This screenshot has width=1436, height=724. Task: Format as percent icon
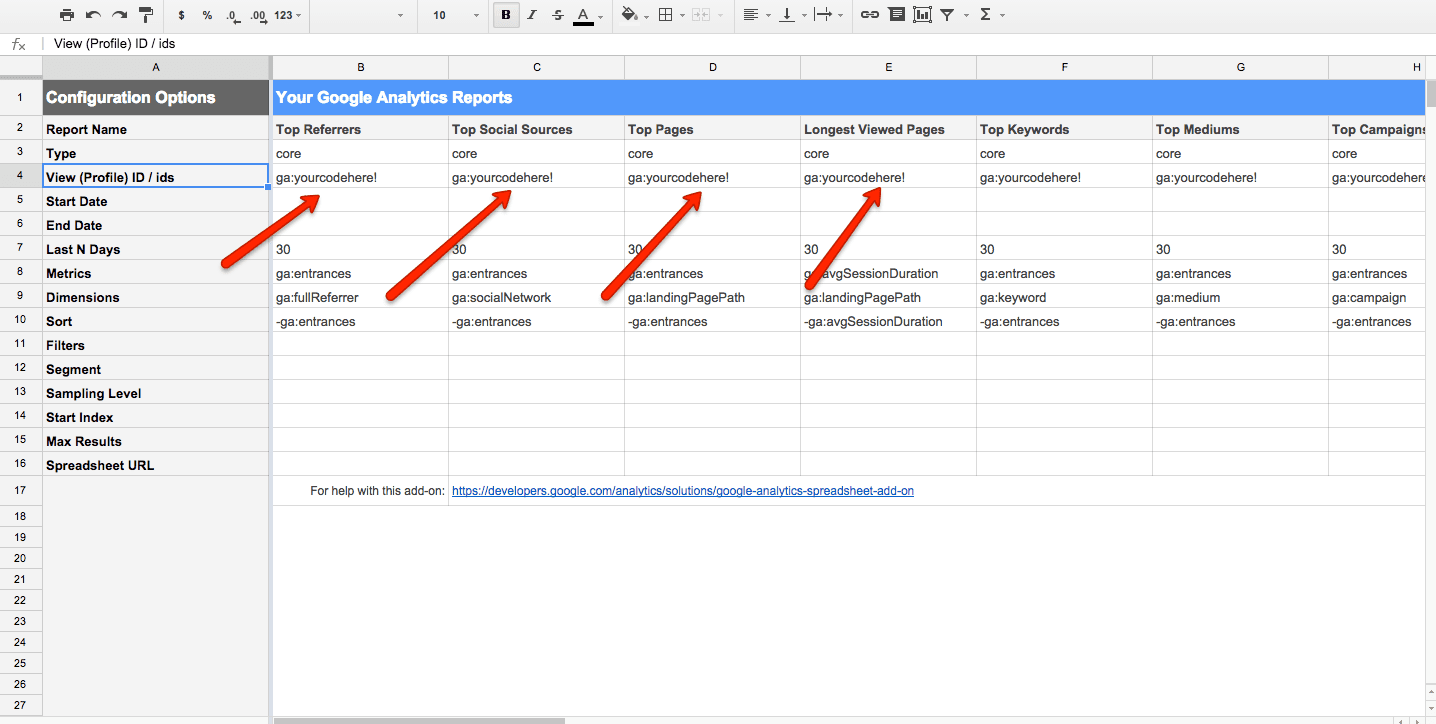tap(207, 16)
